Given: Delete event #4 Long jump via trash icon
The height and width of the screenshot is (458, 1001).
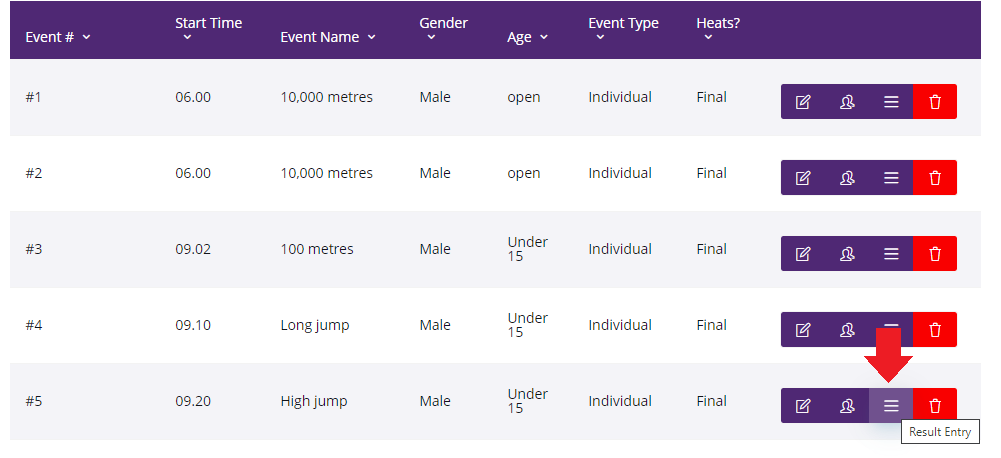Looking at the screenshot, I should click(x=935, y=330).
